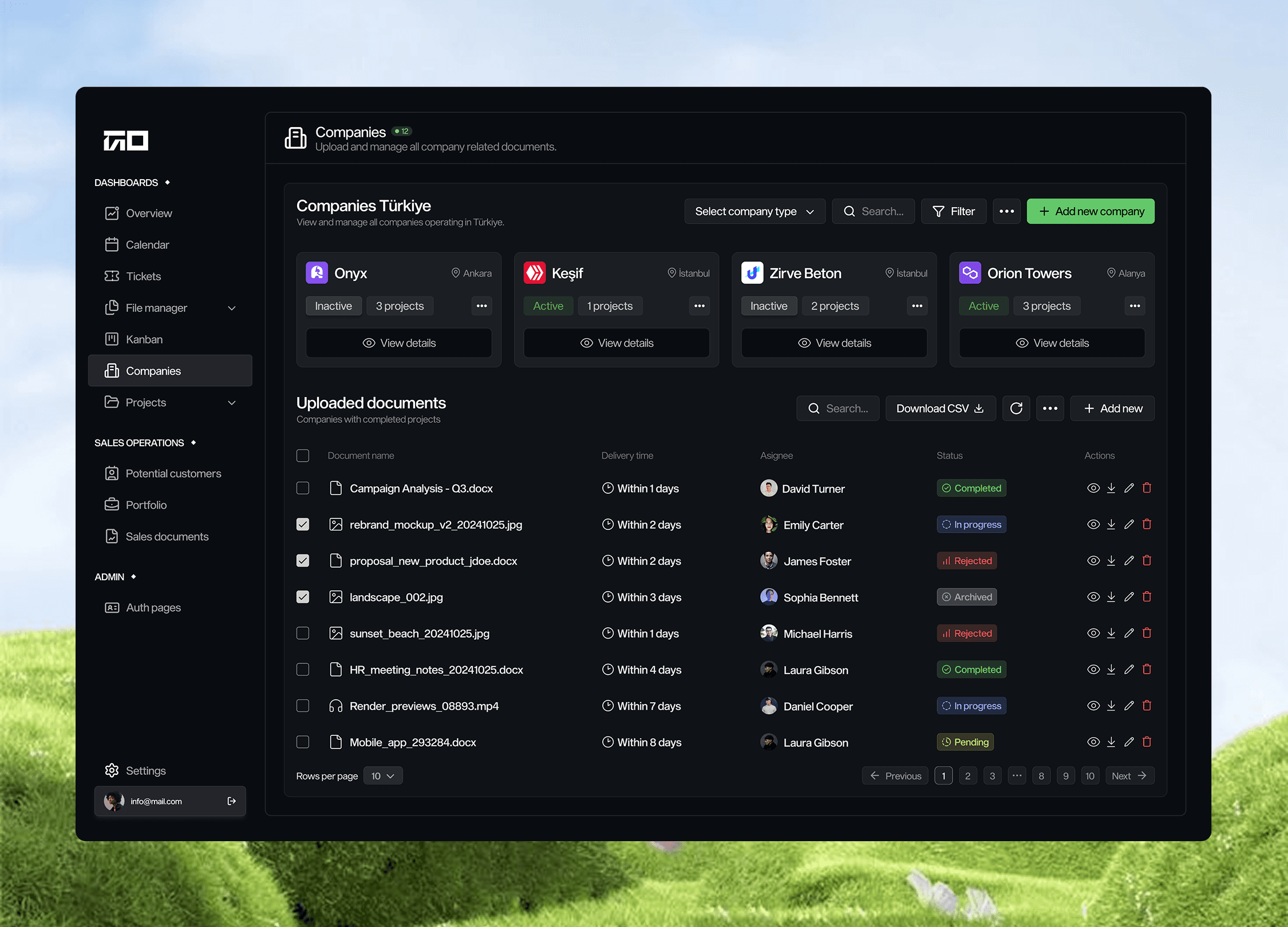Click the Tickets icon in the sidebar
Viewport: 1288px width, 927px height.
(112, 276)
